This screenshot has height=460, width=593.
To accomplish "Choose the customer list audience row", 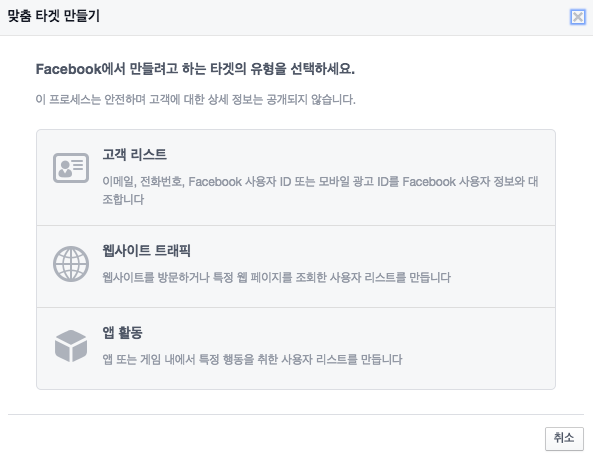I will point(296,177).
